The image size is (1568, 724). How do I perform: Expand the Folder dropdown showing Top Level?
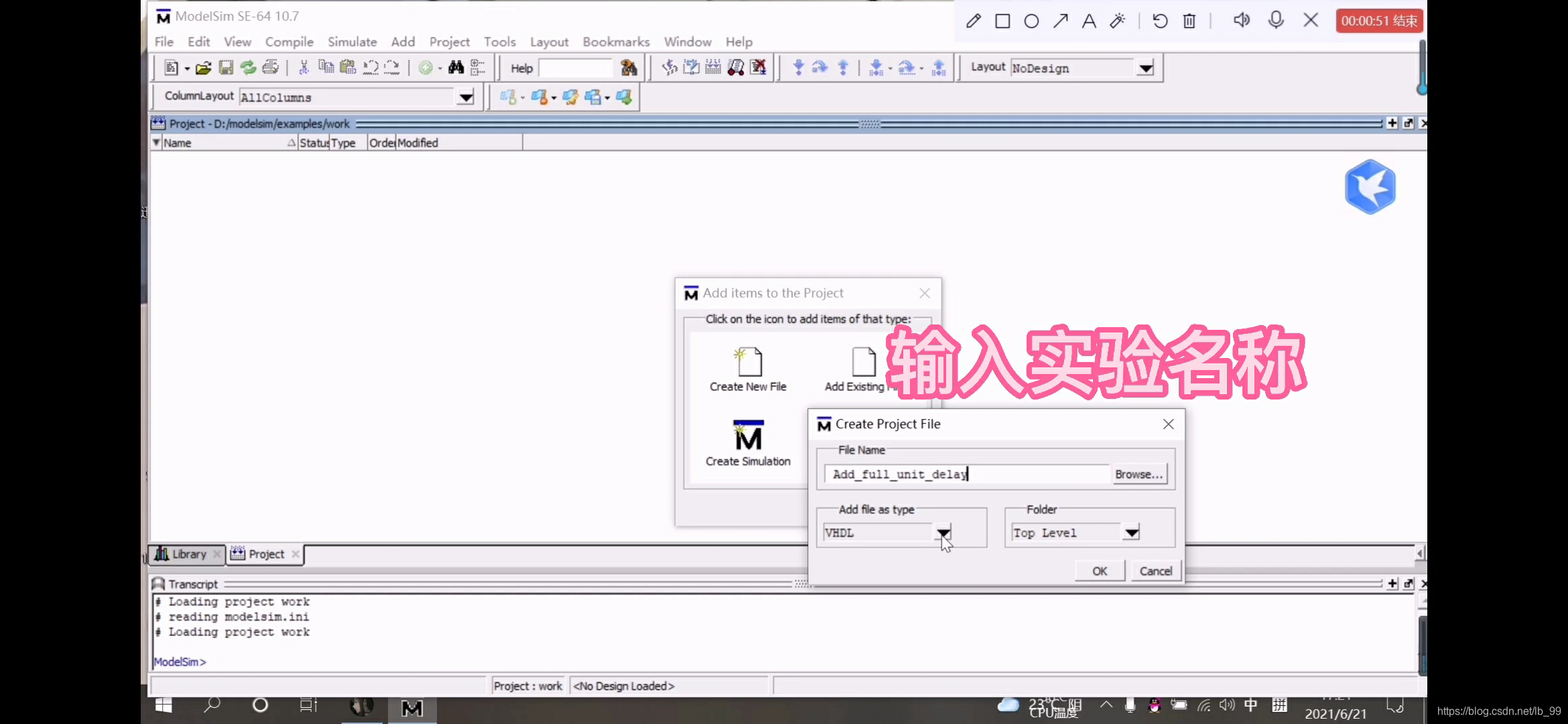[1131, 532]
